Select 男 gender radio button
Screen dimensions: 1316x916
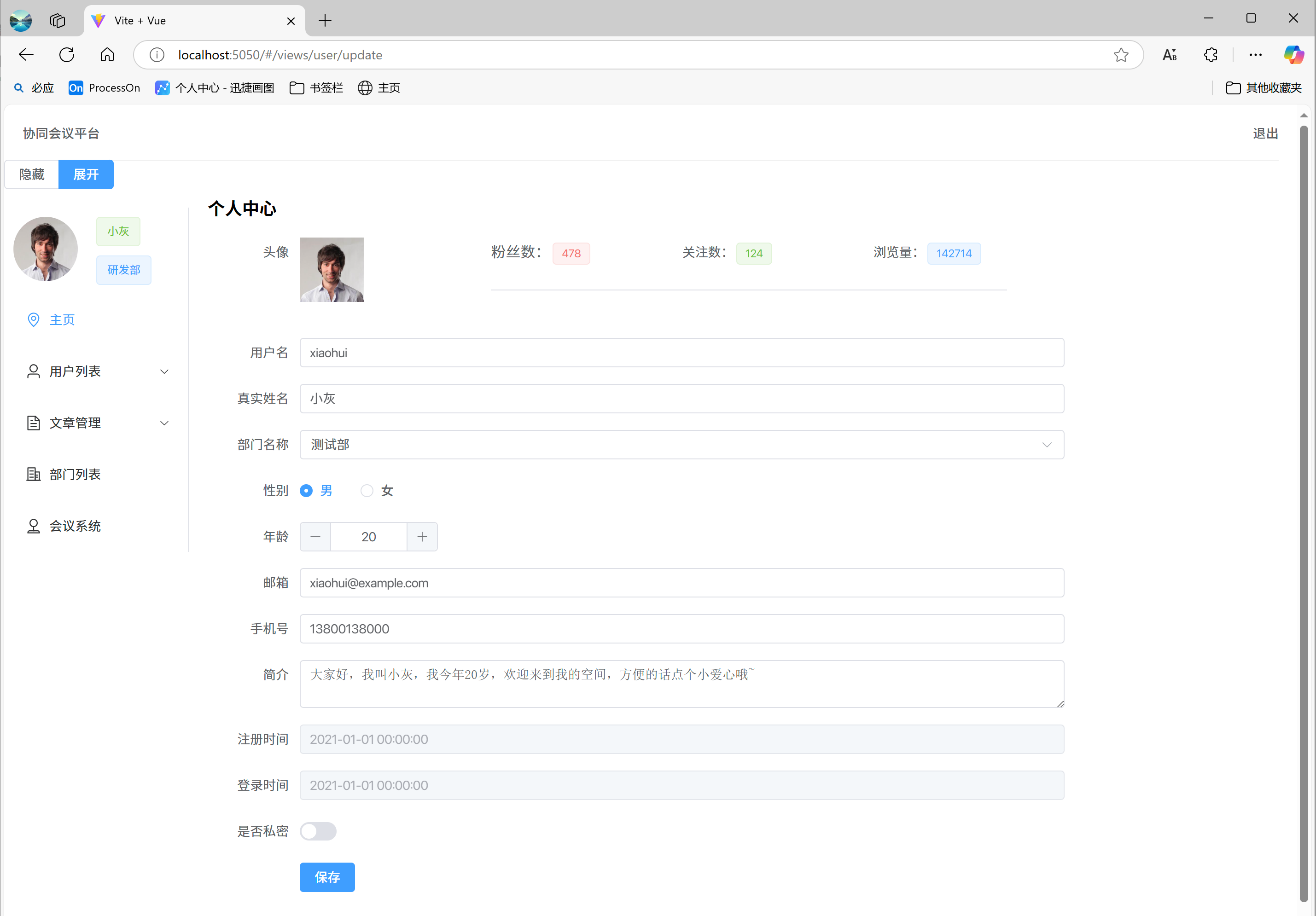(x=306, y=491)
